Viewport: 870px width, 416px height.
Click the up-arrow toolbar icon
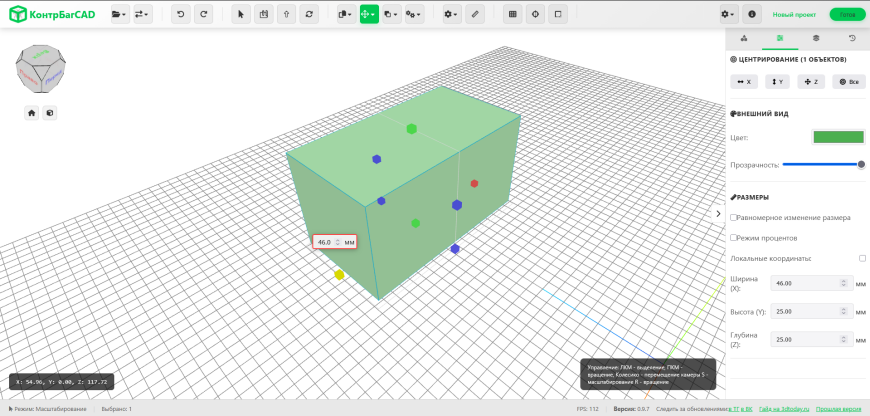286,14
